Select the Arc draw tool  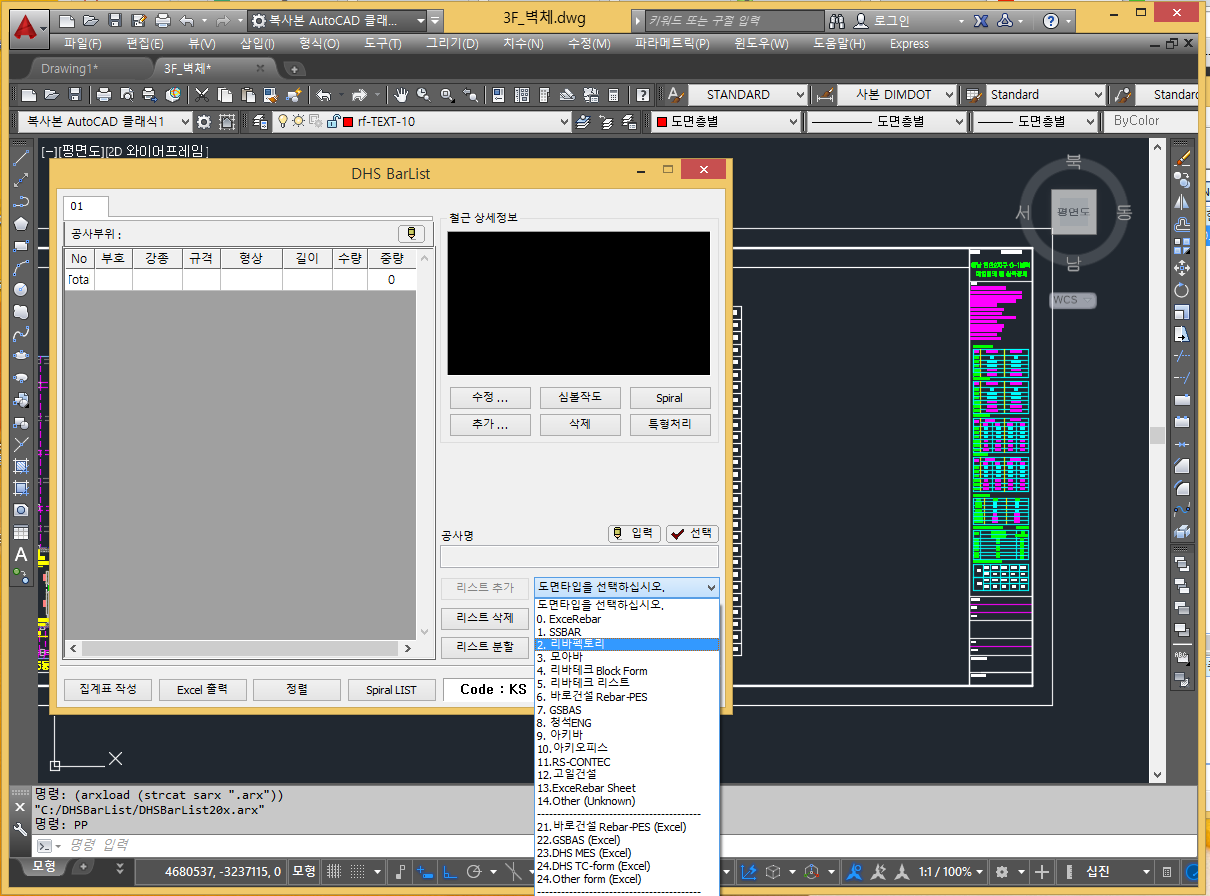[21, 268]
